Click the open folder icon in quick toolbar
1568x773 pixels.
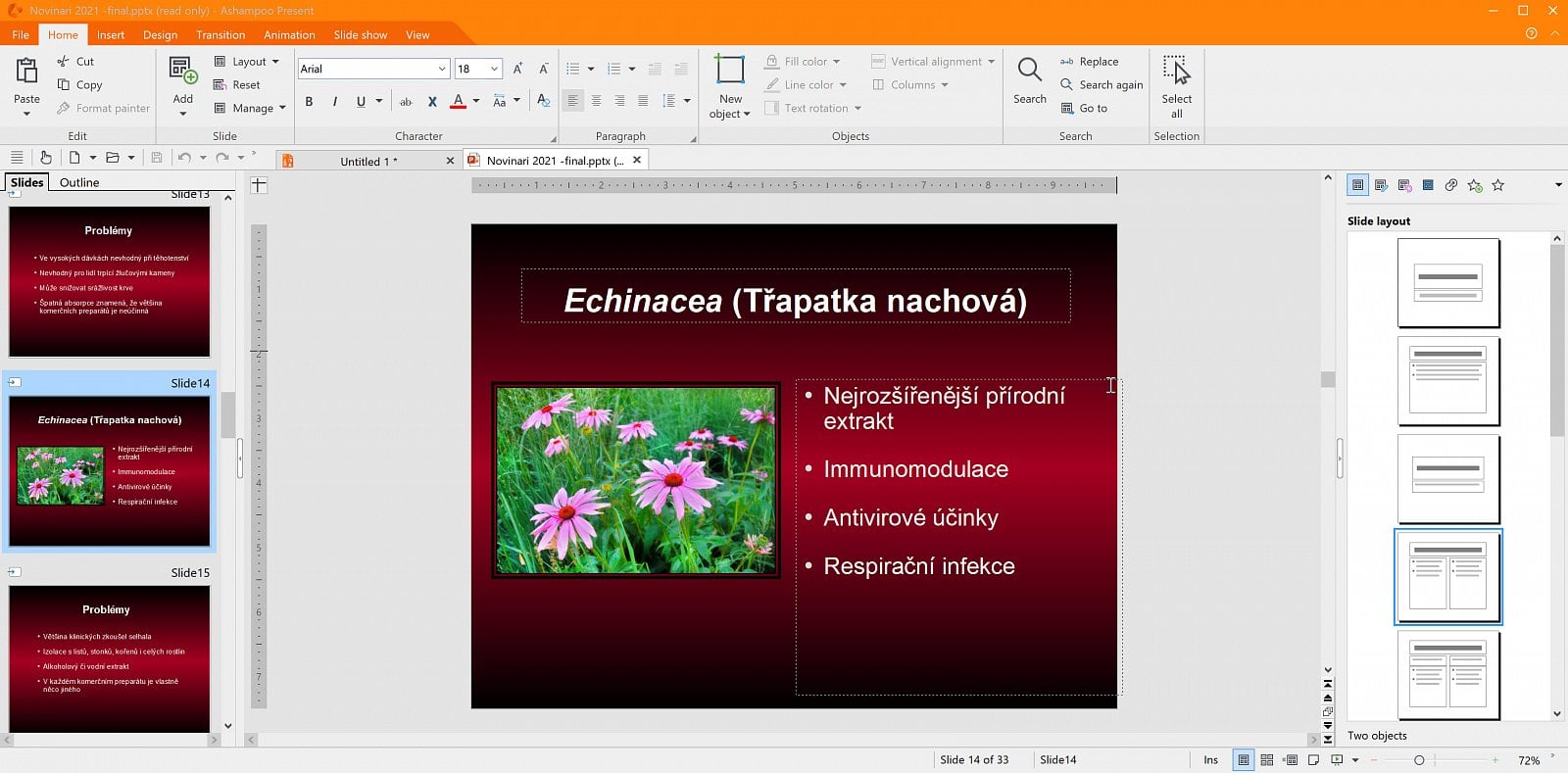[112, 157]
